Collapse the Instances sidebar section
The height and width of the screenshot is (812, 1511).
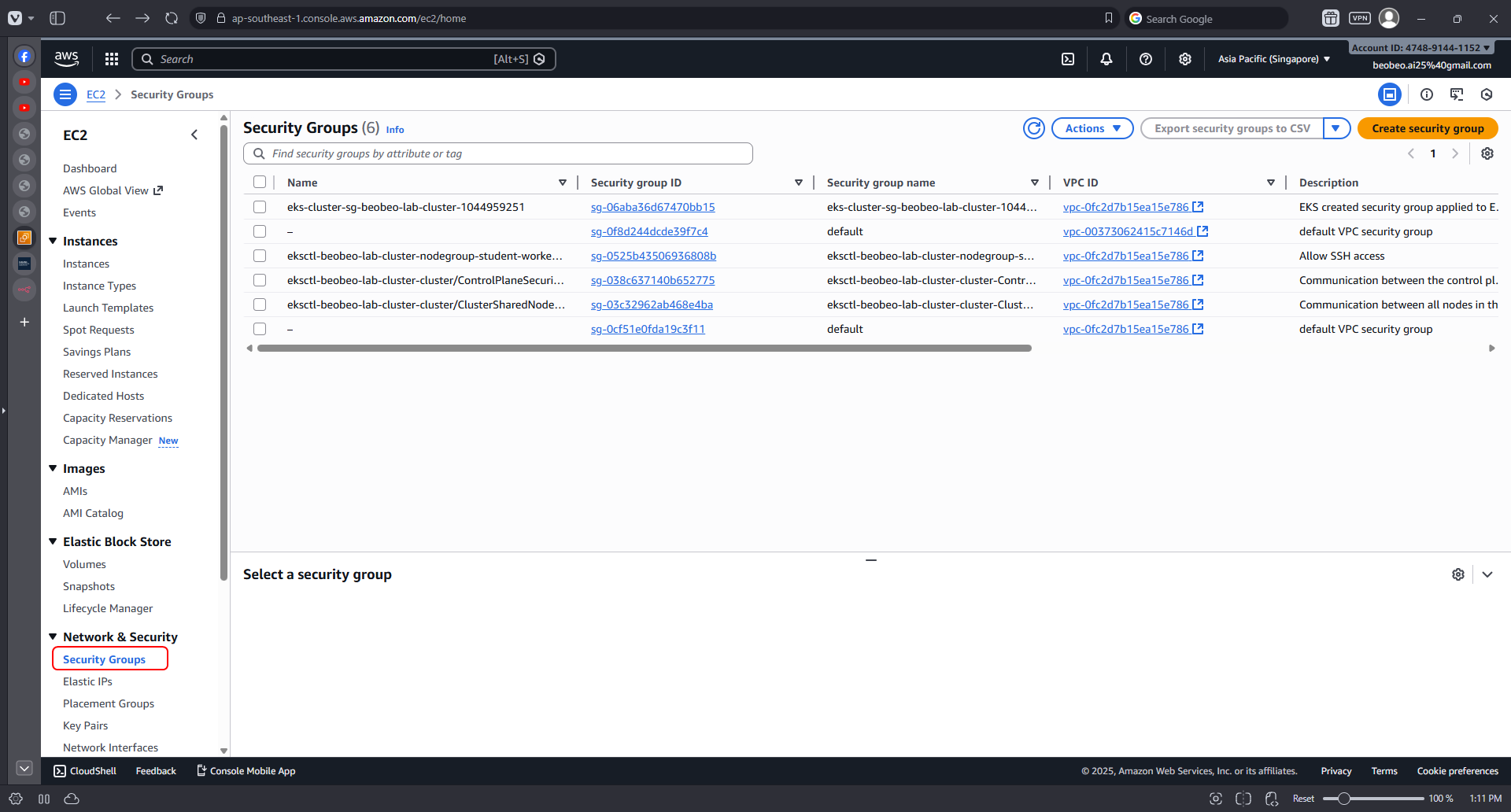(x=54, y=241)
